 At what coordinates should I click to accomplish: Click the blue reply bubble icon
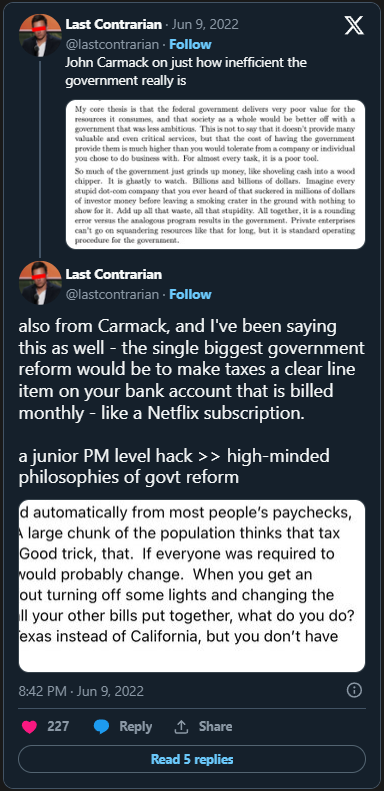101,726
